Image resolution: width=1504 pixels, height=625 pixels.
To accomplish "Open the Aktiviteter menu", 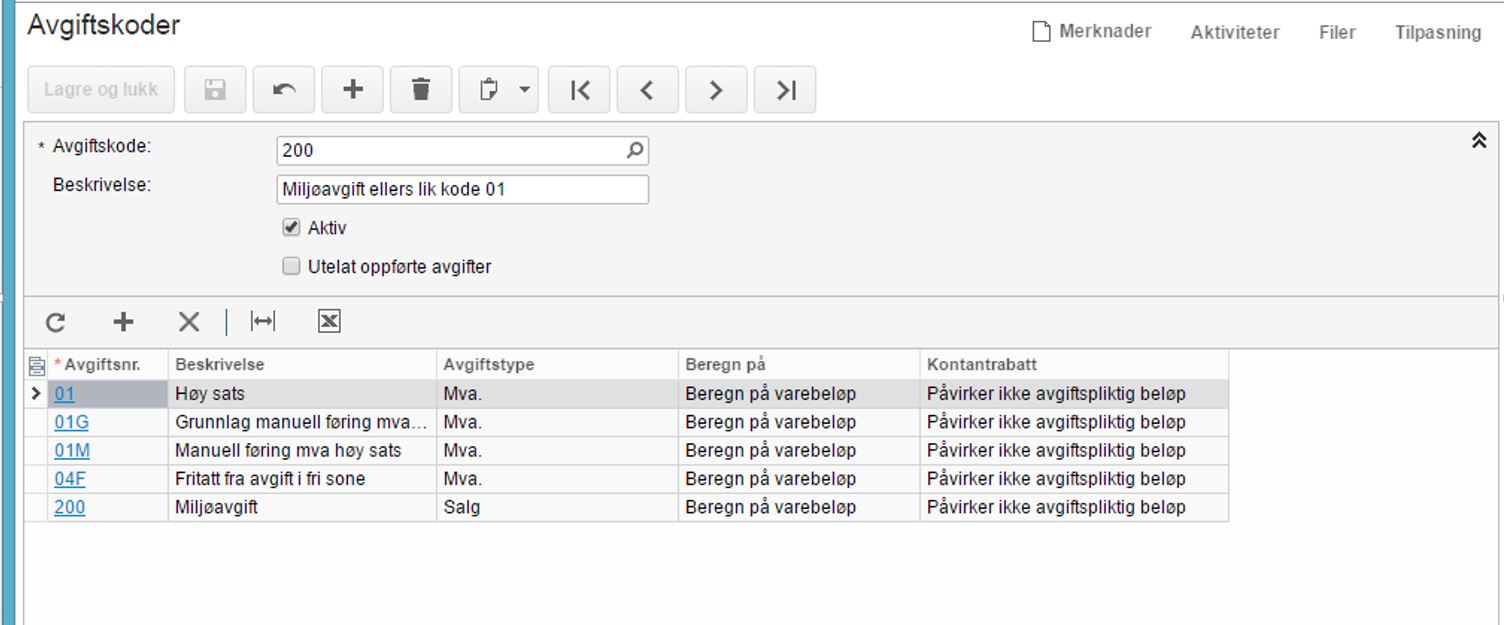I will [x=1235, y=33].
